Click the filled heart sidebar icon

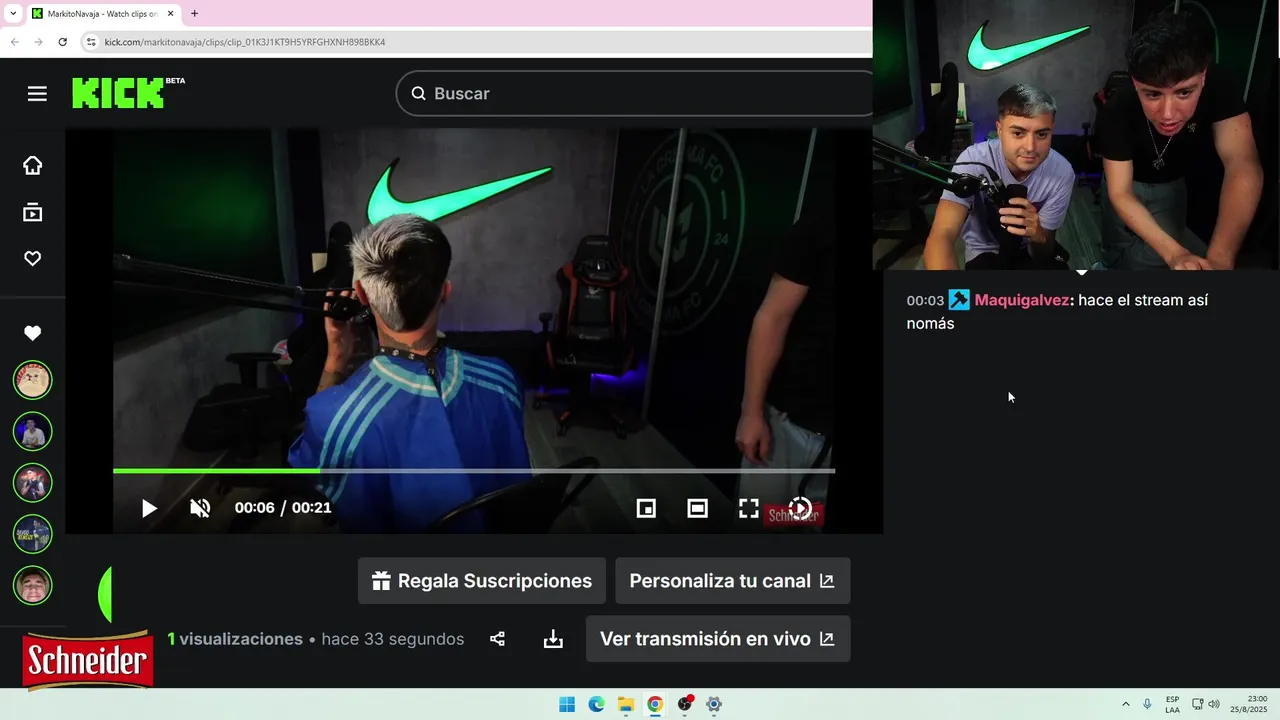33,333
